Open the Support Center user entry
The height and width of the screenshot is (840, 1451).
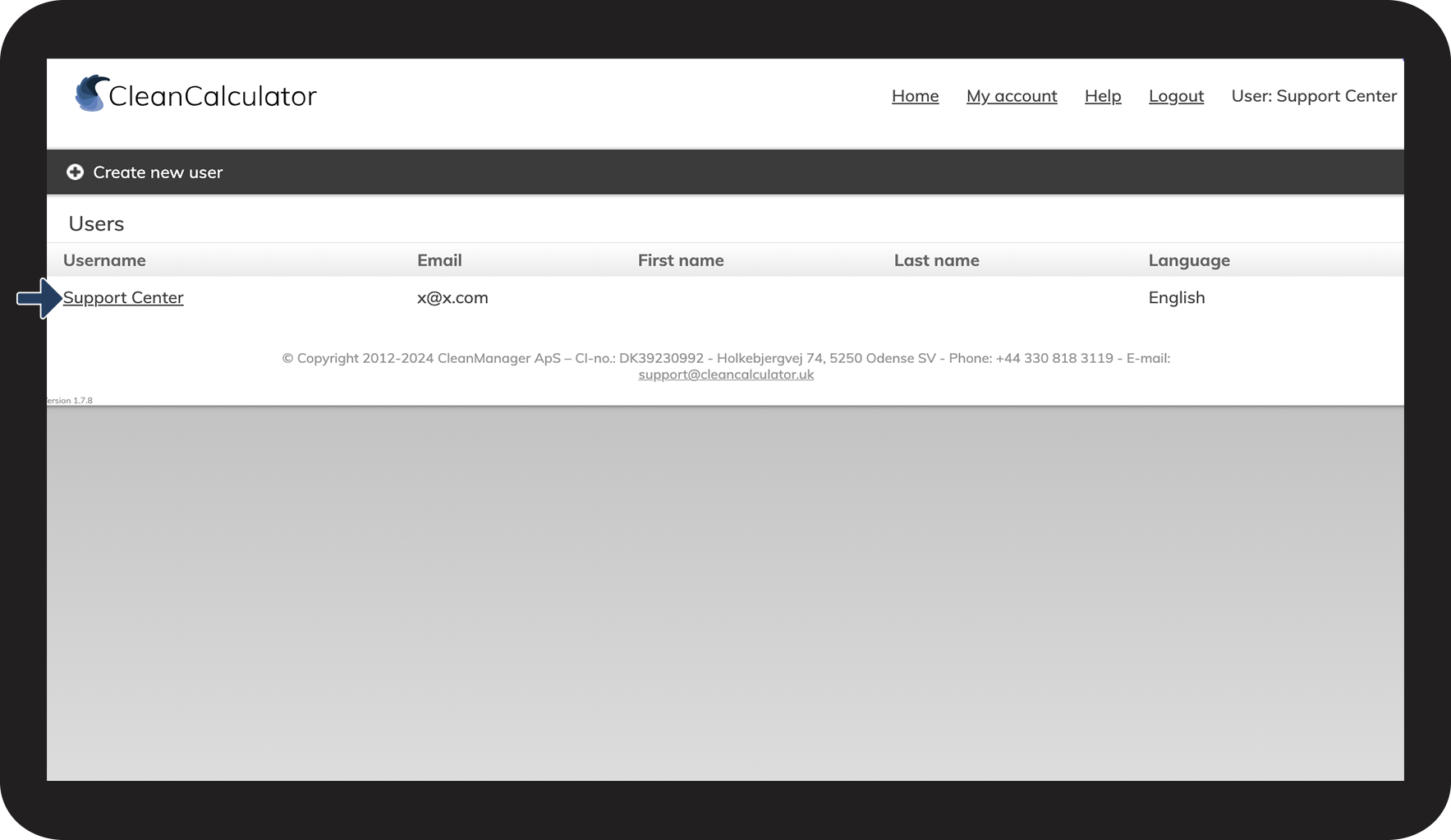pyautogui.click(x=123, y=297)
